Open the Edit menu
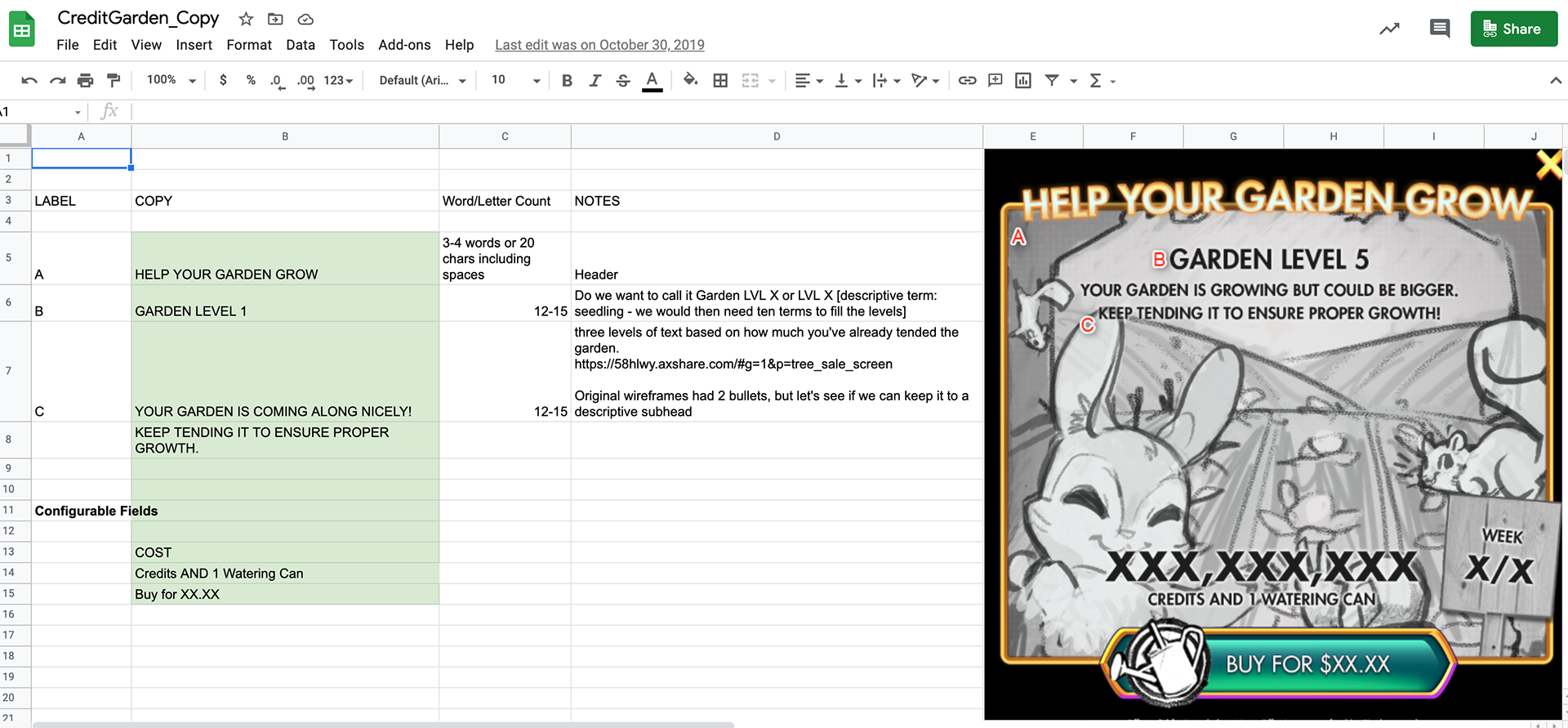The height and width of the screenshot is (728, 1568). 105,45
